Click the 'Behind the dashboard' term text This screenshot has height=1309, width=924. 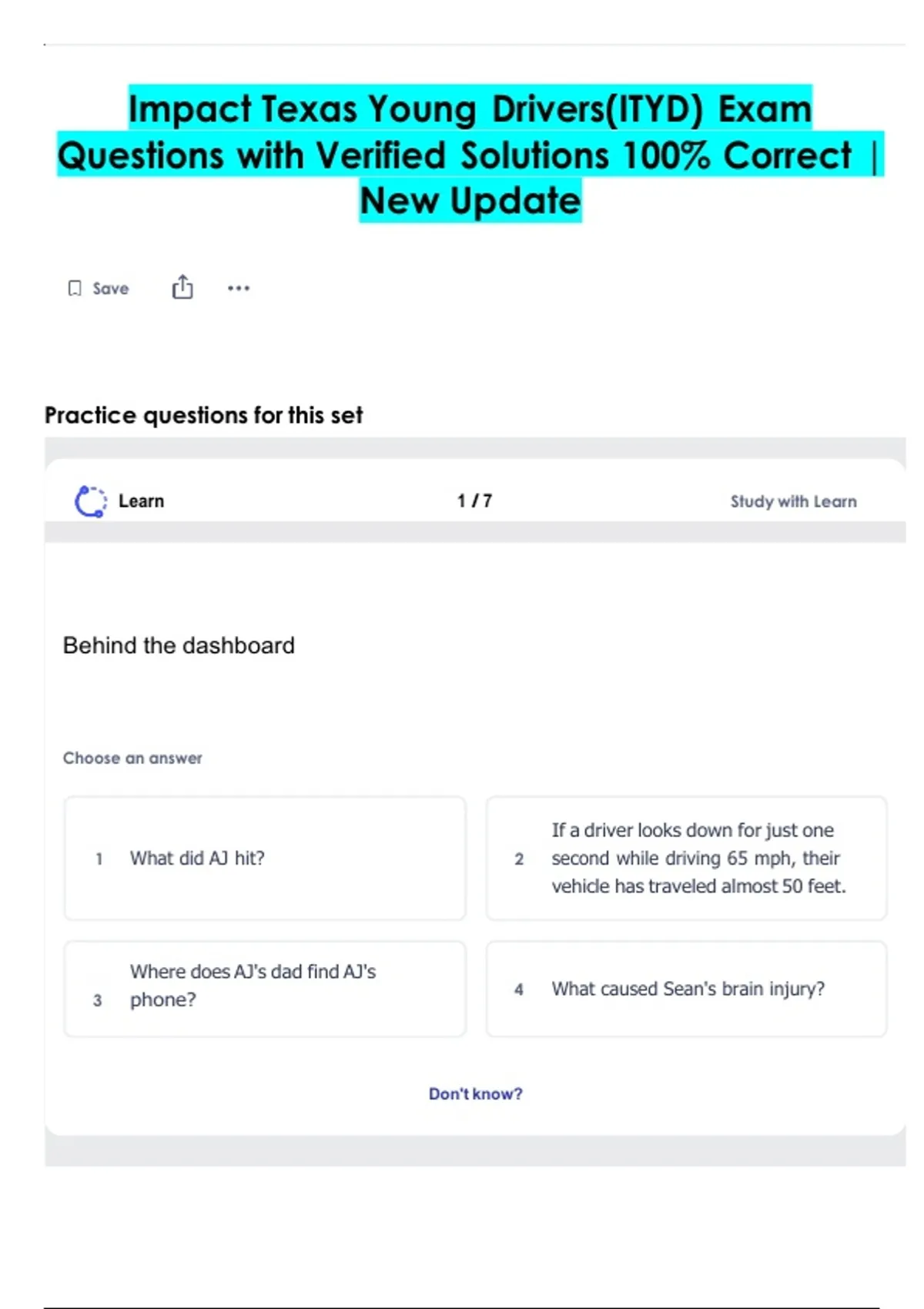click(x=179, y=645)
